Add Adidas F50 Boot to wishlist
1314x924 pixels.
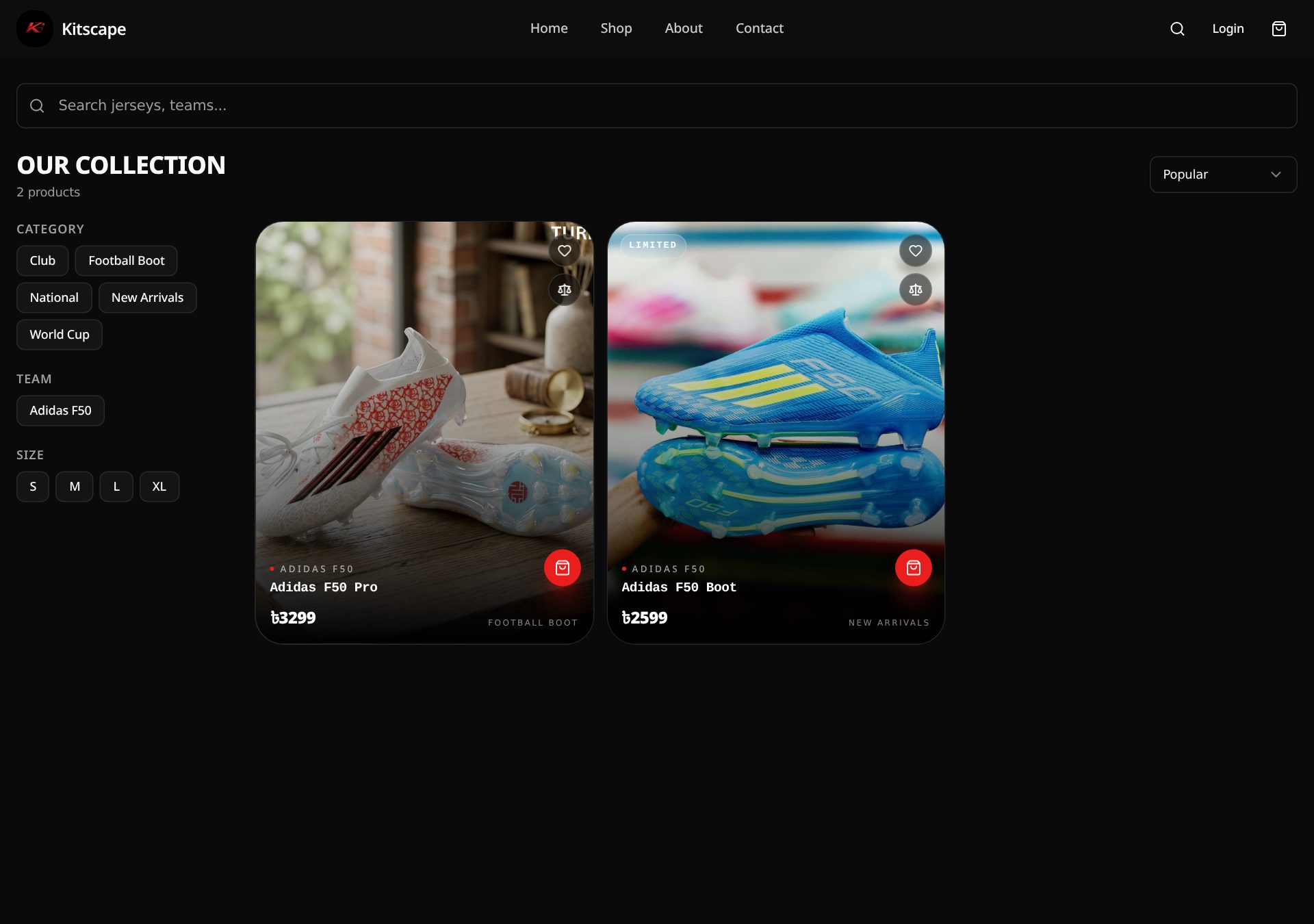click(x=916, y=251)
